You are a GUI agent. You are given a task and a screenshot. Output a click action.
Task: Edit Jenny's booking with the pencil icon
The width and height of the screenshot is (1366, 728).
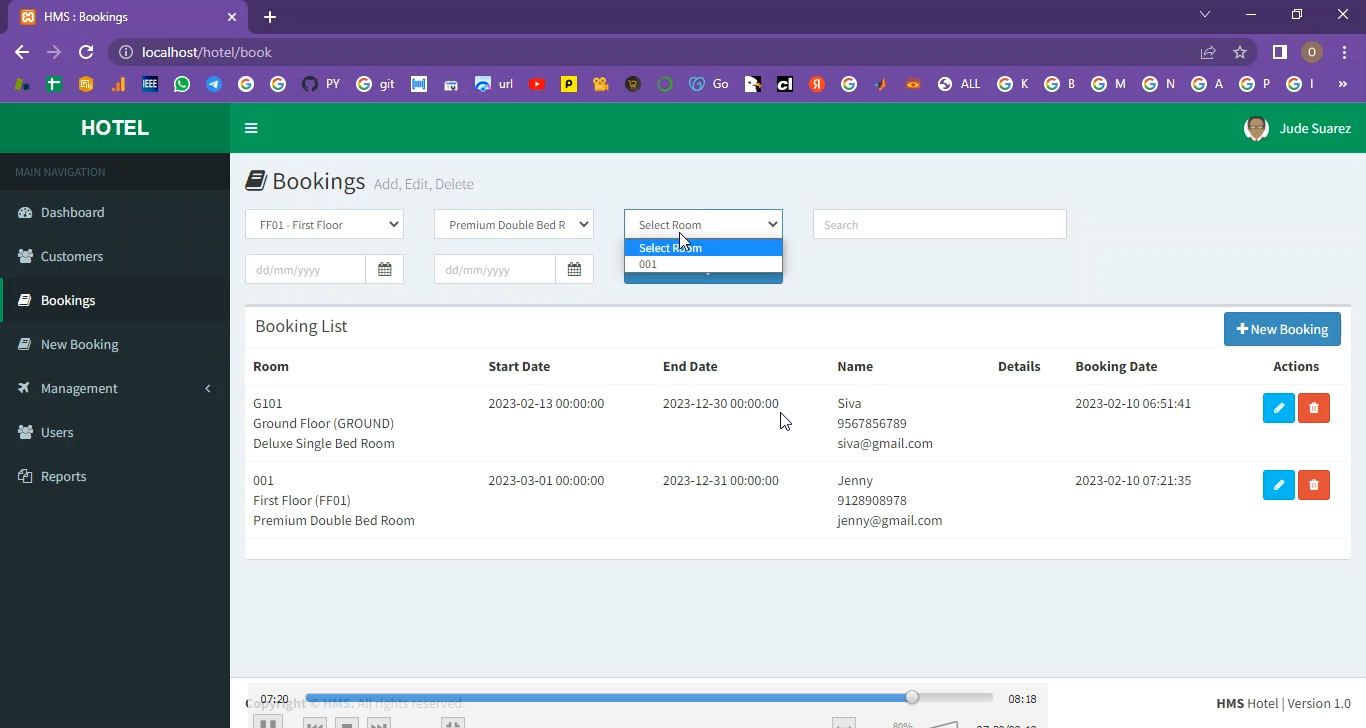click(x=1278, y=485)
